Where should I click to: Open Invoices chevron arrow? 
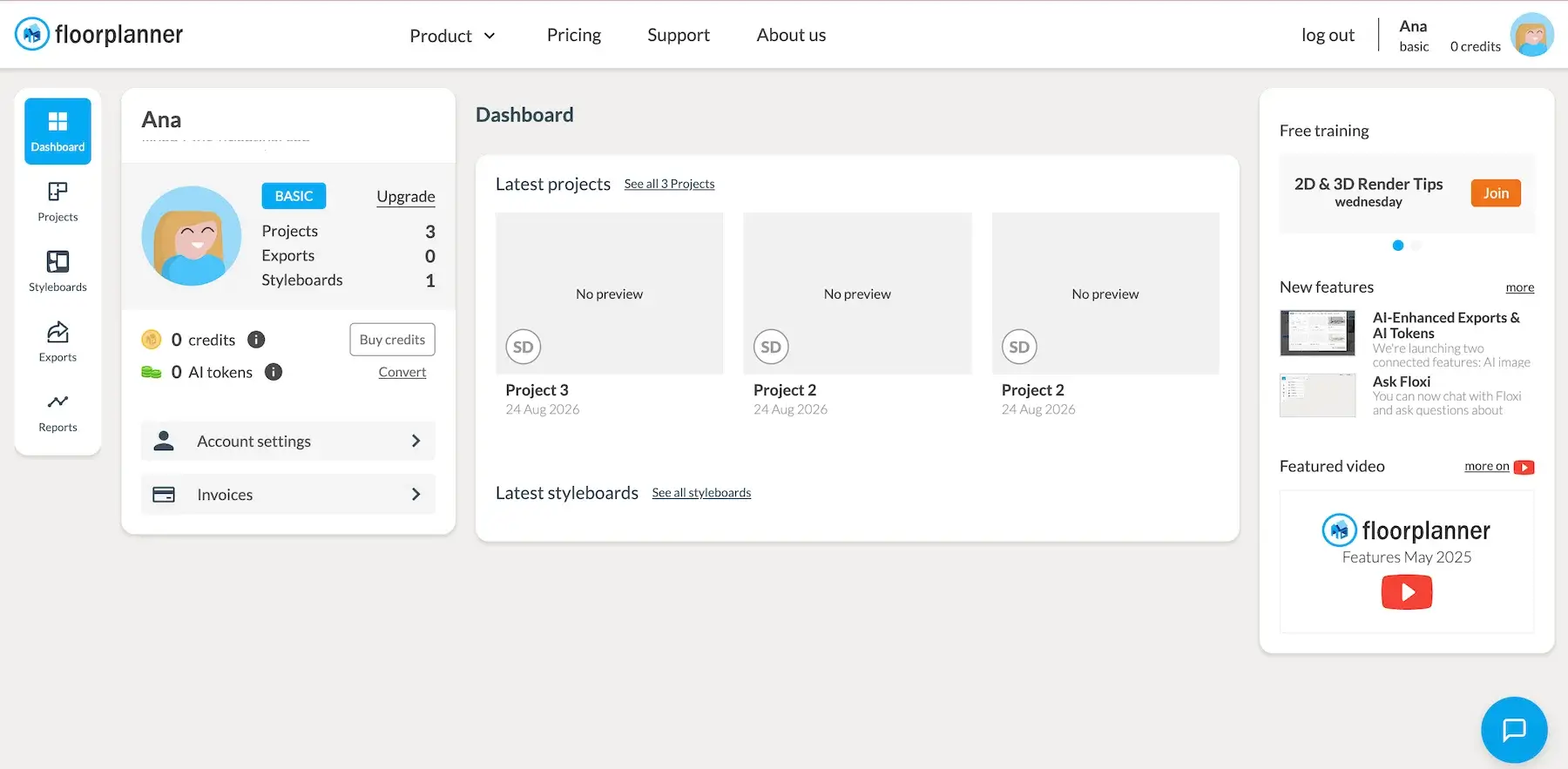(416, 495)
